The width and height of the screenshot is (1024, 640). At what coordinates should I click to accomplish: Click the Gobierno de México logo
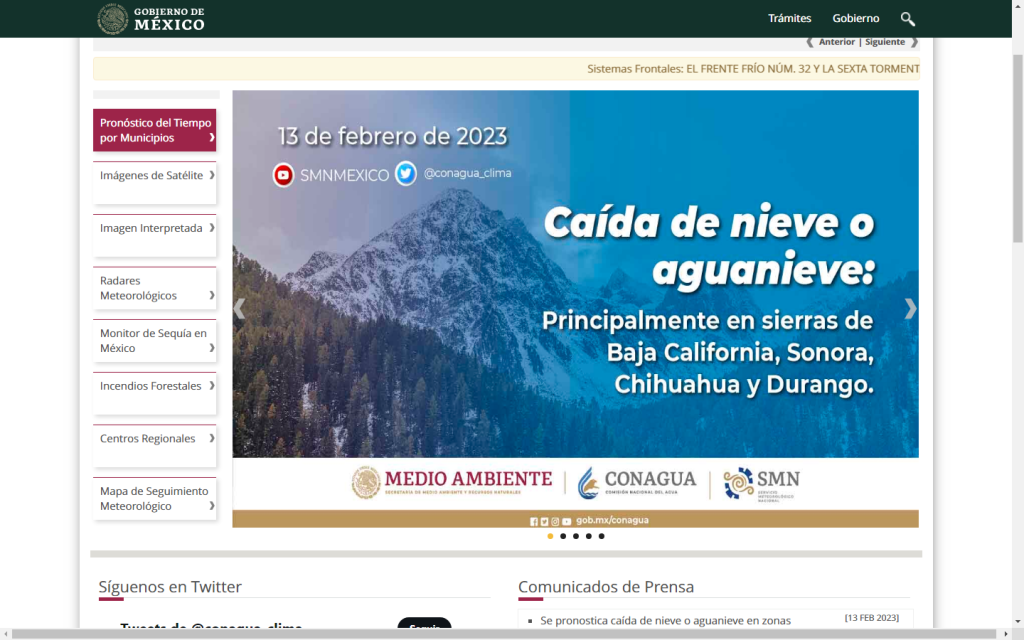(x=151, y=19)
